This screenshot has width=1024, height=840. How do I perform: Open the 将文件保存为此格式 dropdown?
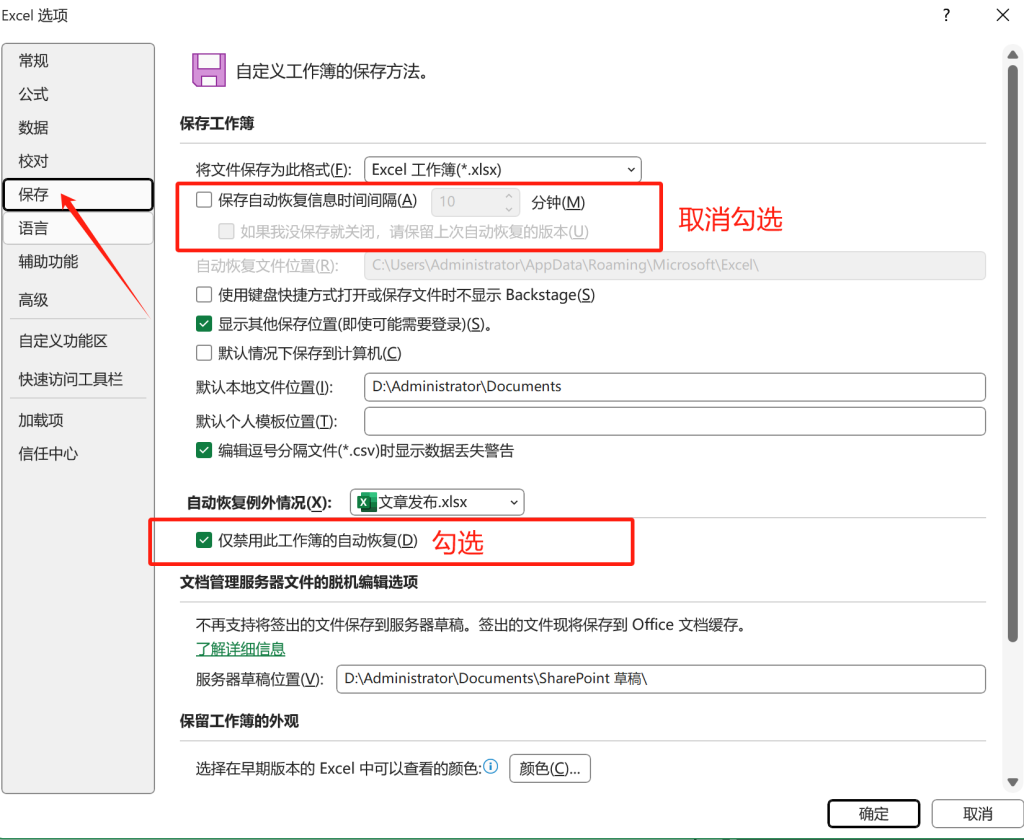(503, 170)
